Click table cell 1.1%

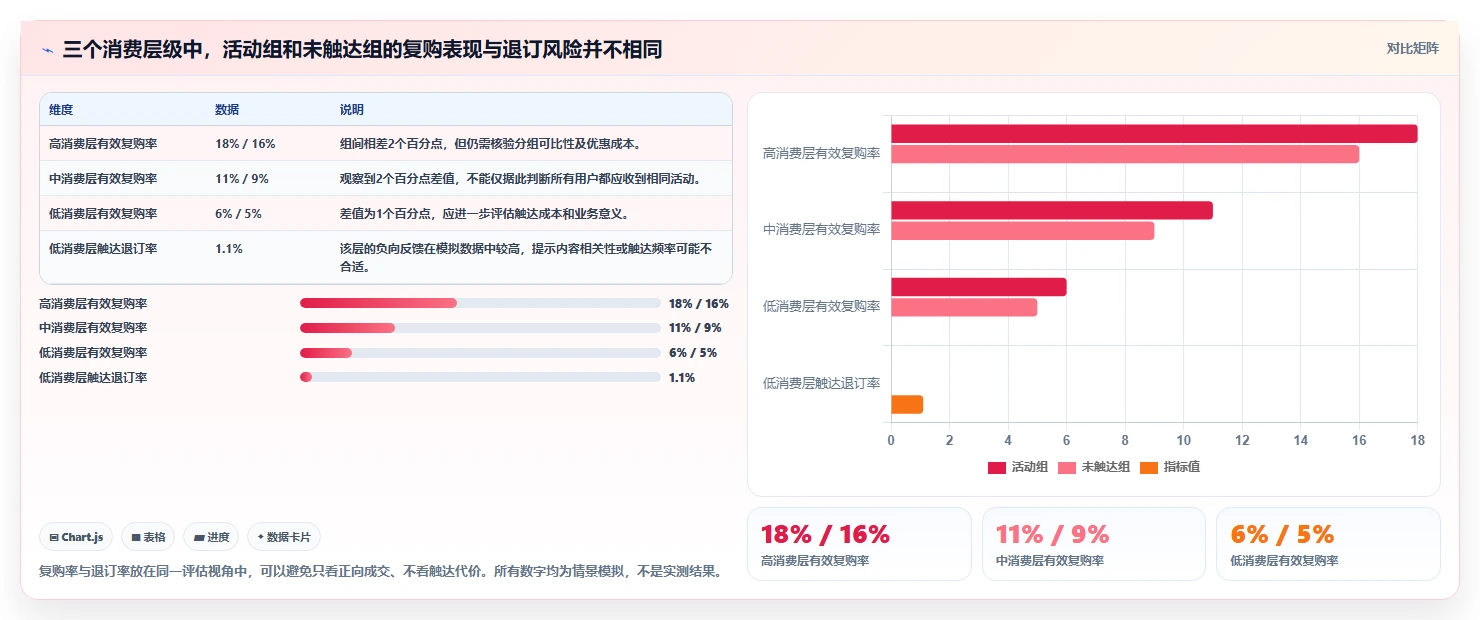click(x=228, y=248)
